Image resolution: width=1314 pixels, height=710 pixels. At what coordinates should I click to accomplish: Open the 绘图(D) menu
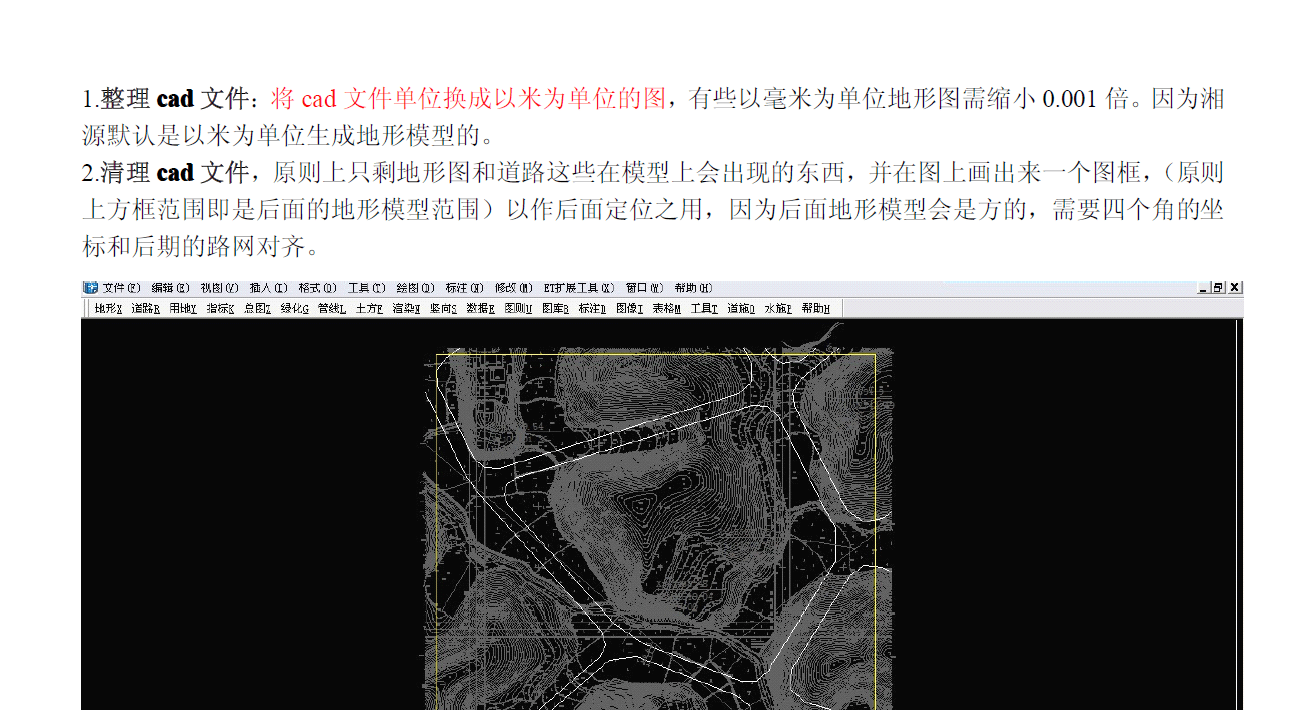(415, 288)
